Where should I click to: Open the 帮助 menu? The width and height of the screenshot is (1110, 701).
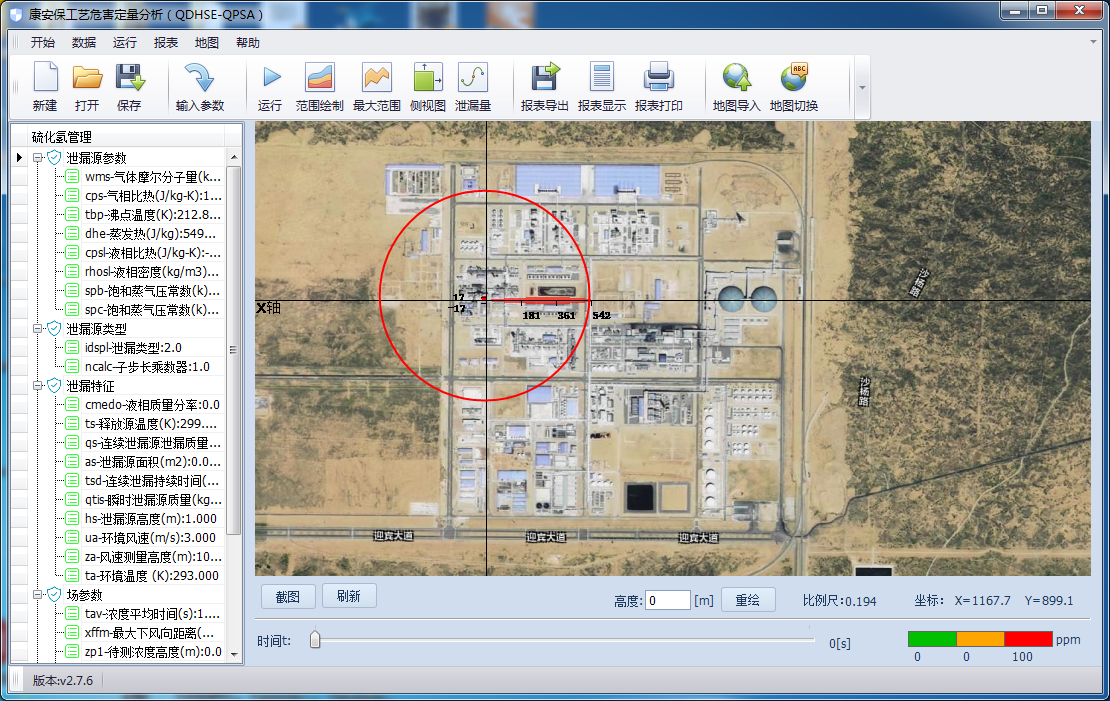(247, 43)
